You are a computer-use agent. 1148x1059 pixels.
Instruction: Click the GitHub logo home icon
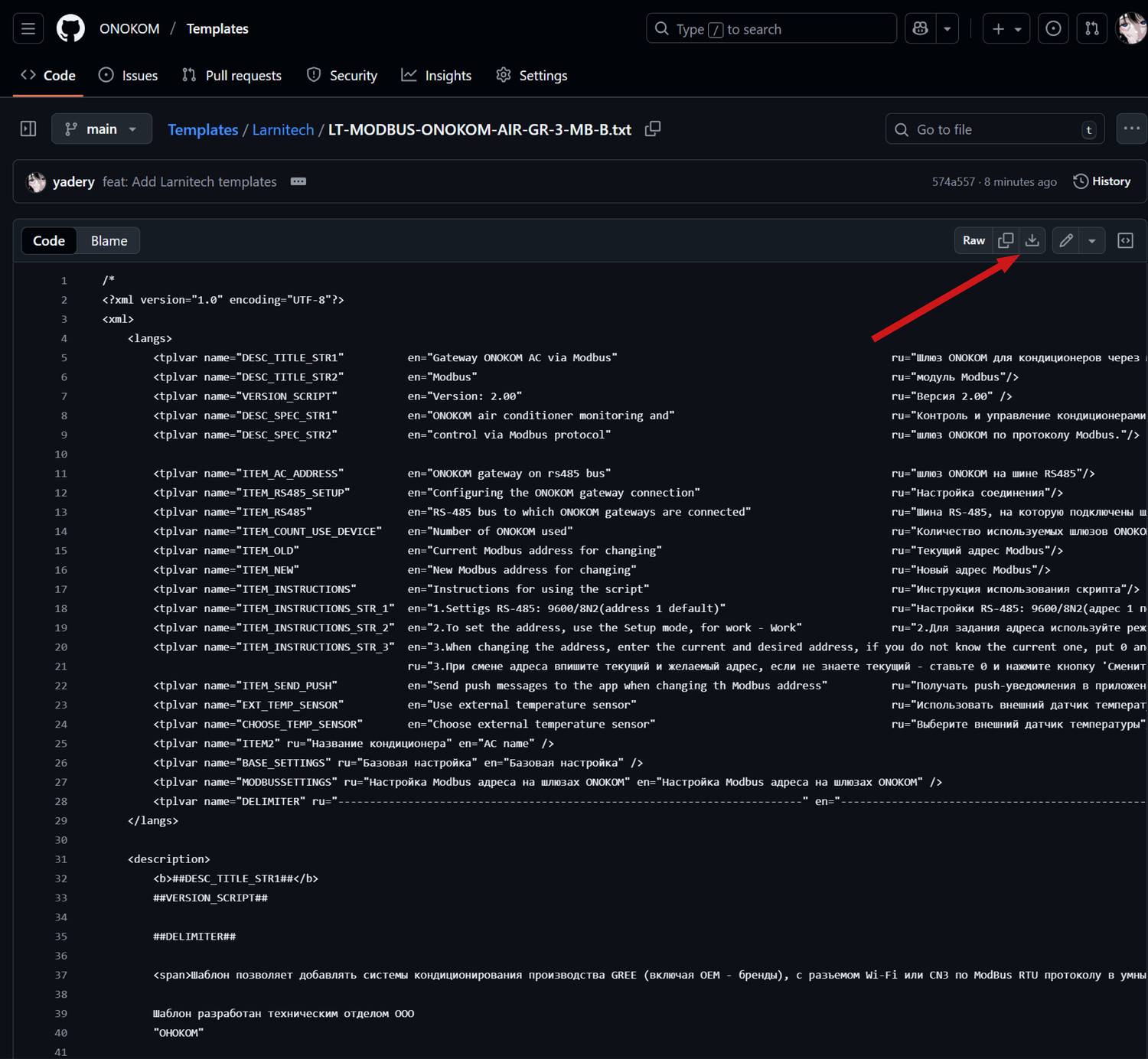pyautogui.click(x=70, y=29)
